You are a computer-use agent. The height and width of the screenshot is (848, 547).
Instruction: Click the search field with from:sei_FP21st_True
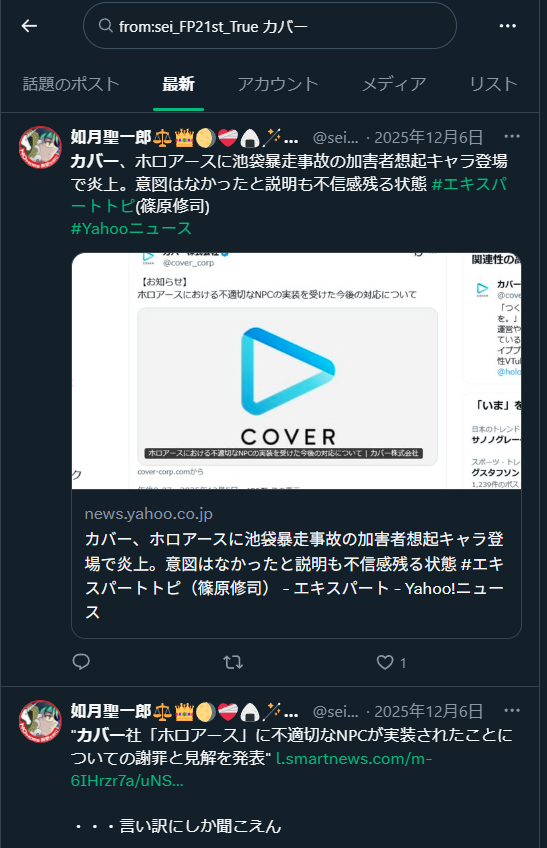tap(269, 25)
